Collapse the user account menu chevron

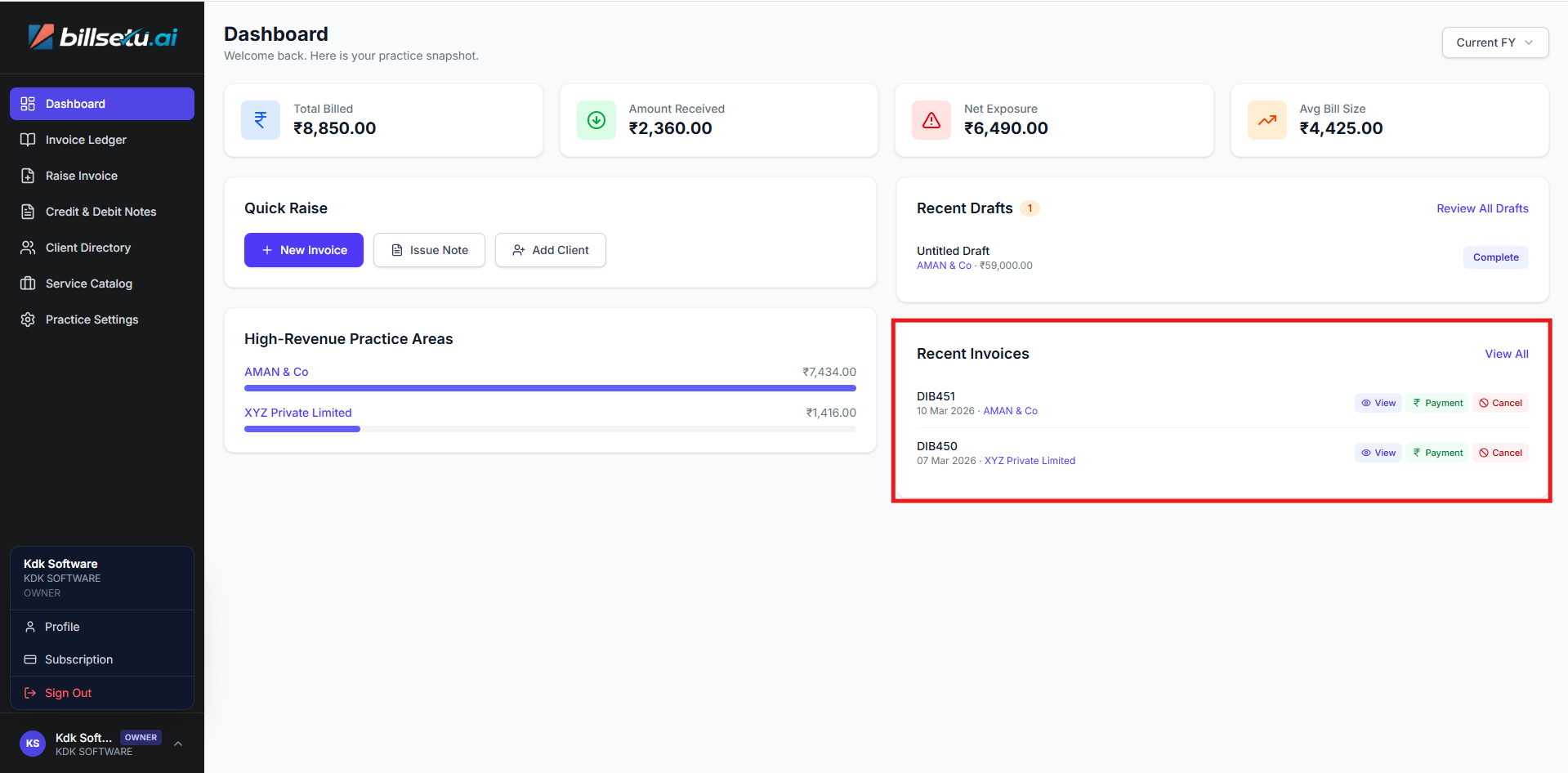click(x=178, y=744)
